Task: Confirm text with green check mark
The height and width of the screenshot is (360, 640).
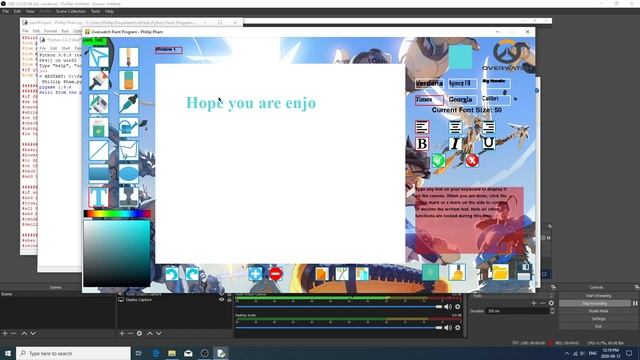Action: [x=438, y=160]
